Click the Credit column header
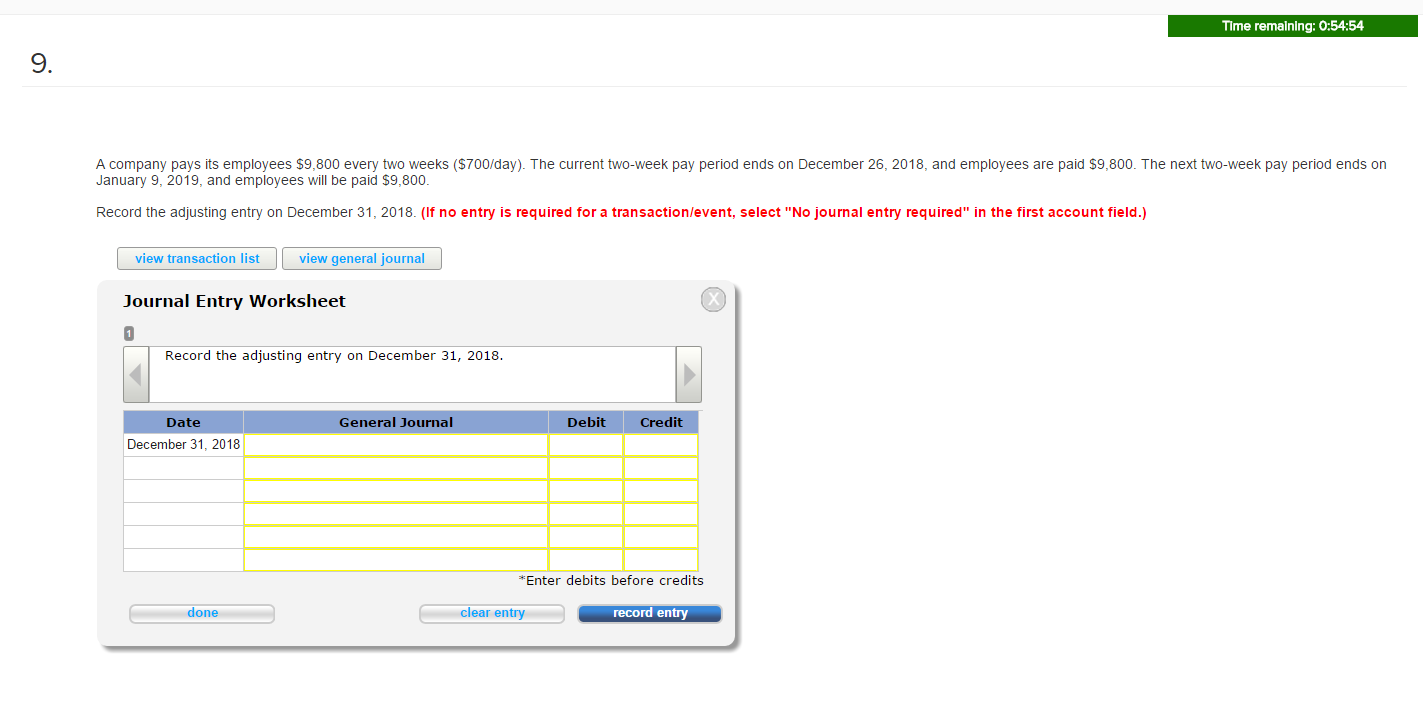 [x=661, y=422]
